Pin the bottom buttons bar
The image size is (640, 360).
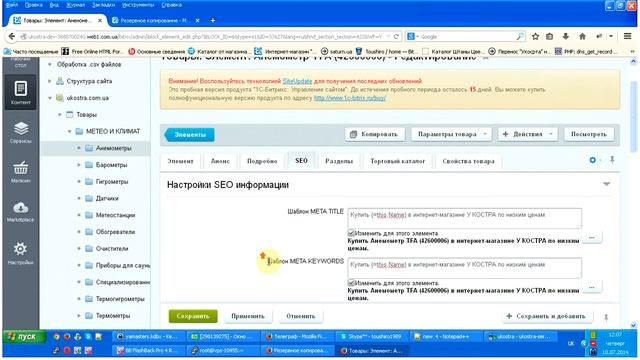tap(606, 317)
